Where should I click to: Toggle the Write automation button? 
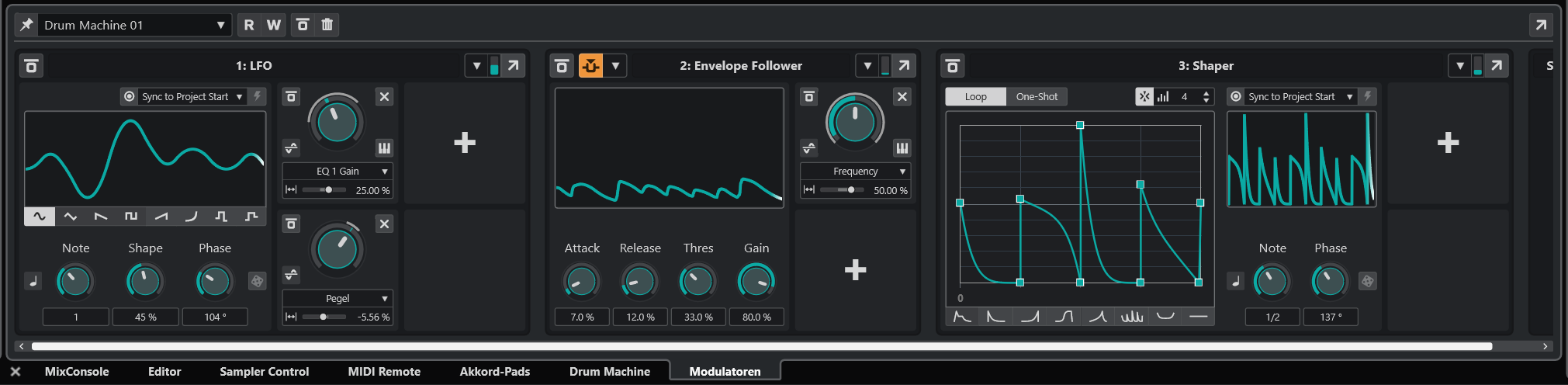tap(274, 25)
